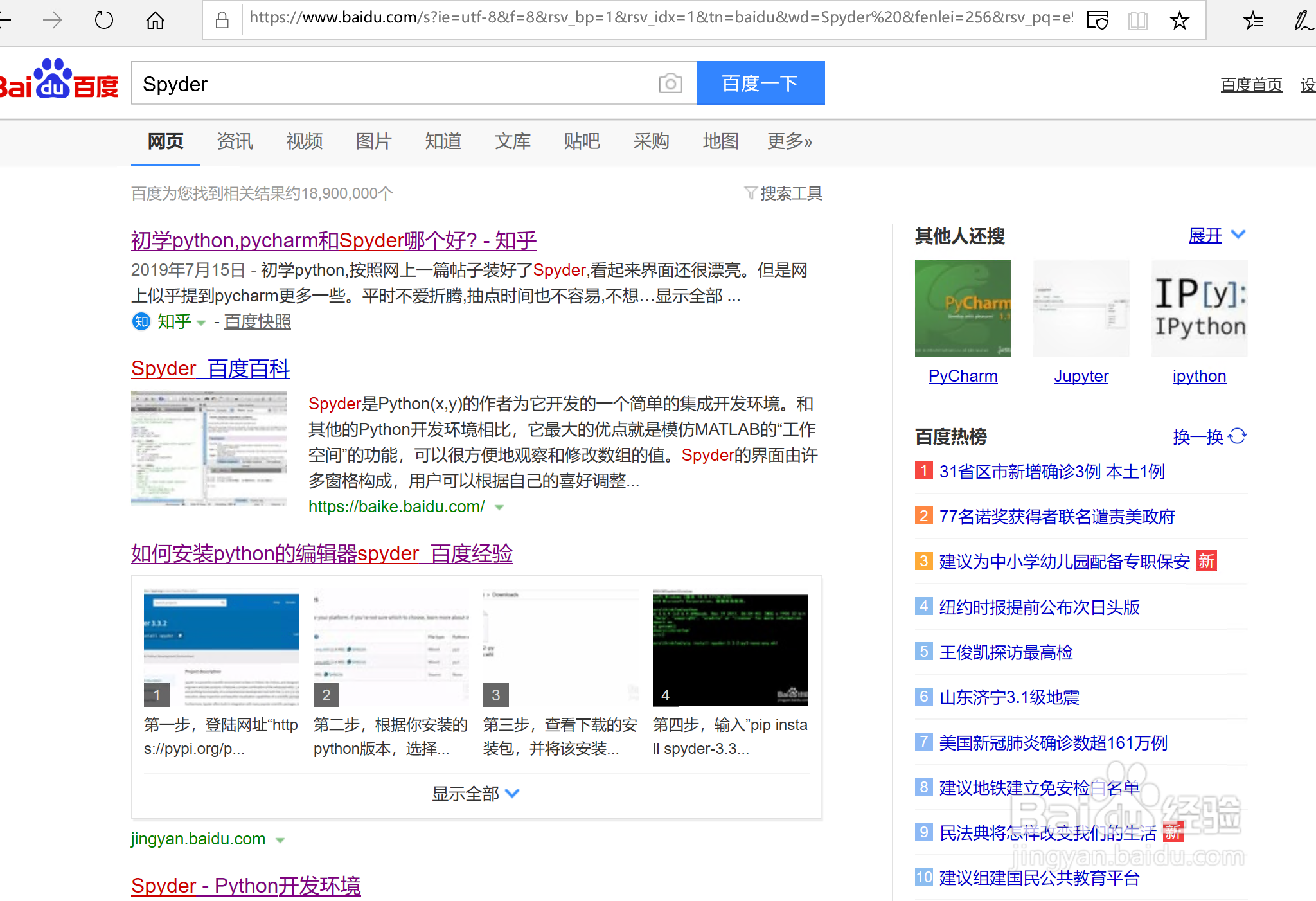Viewport: 1316px width, 901px height.
Task: Add this page to favorites via star icon
Action: pyautogui.click(x=1180, y=20)
